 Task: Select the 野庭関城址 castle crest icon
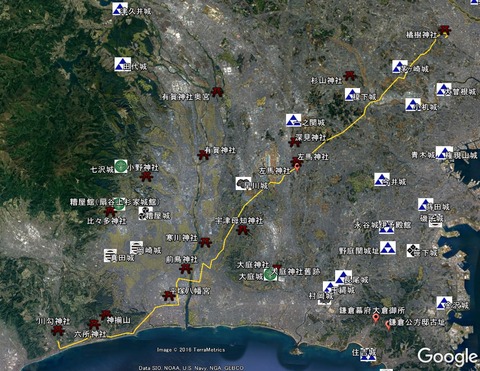(x=388, y=248)
